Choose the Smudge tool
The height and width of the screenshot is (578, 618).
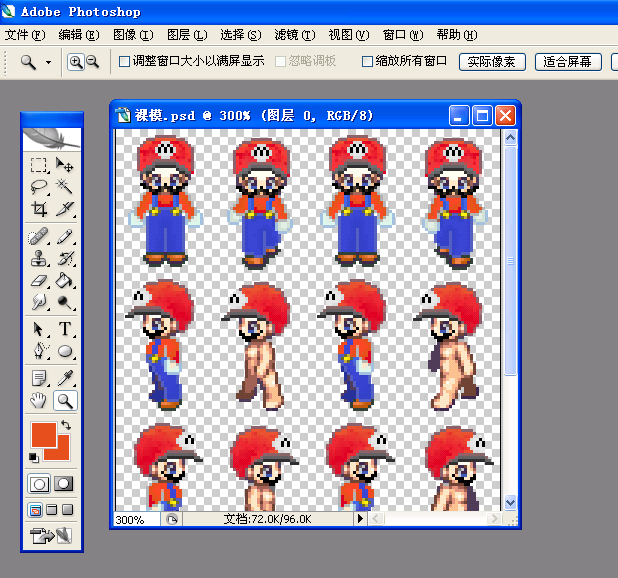point(39,303)
